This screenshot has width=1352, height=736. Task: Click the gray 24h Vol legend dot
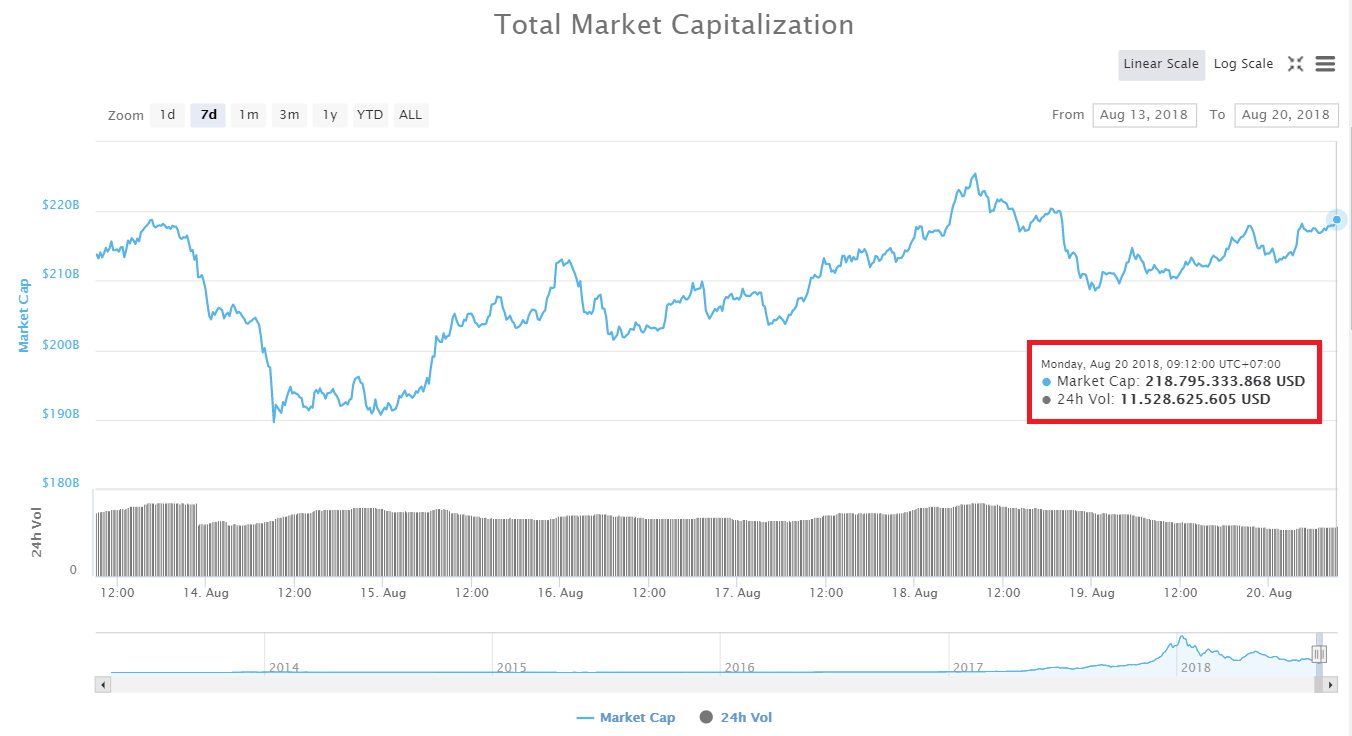[703, 717]
